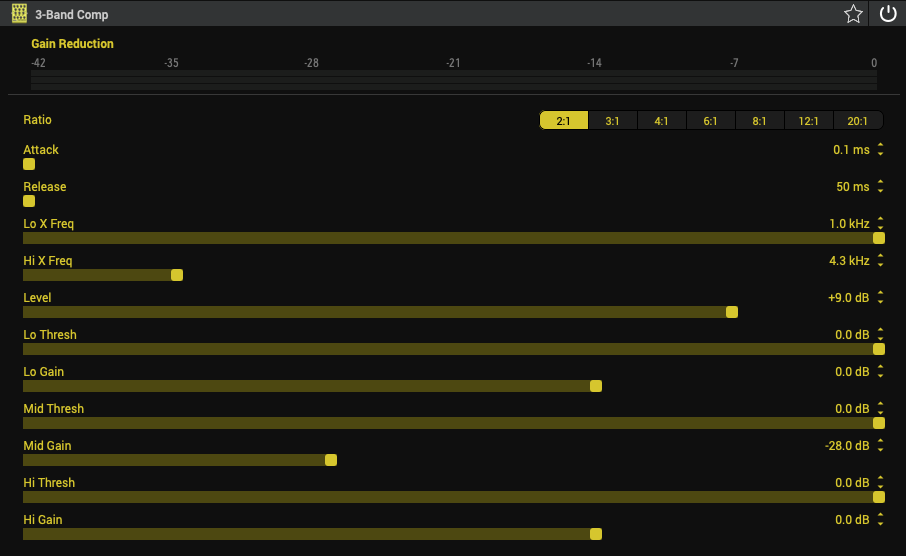Click the Level slider handle

pyautogui.click(x=732, y=312)
